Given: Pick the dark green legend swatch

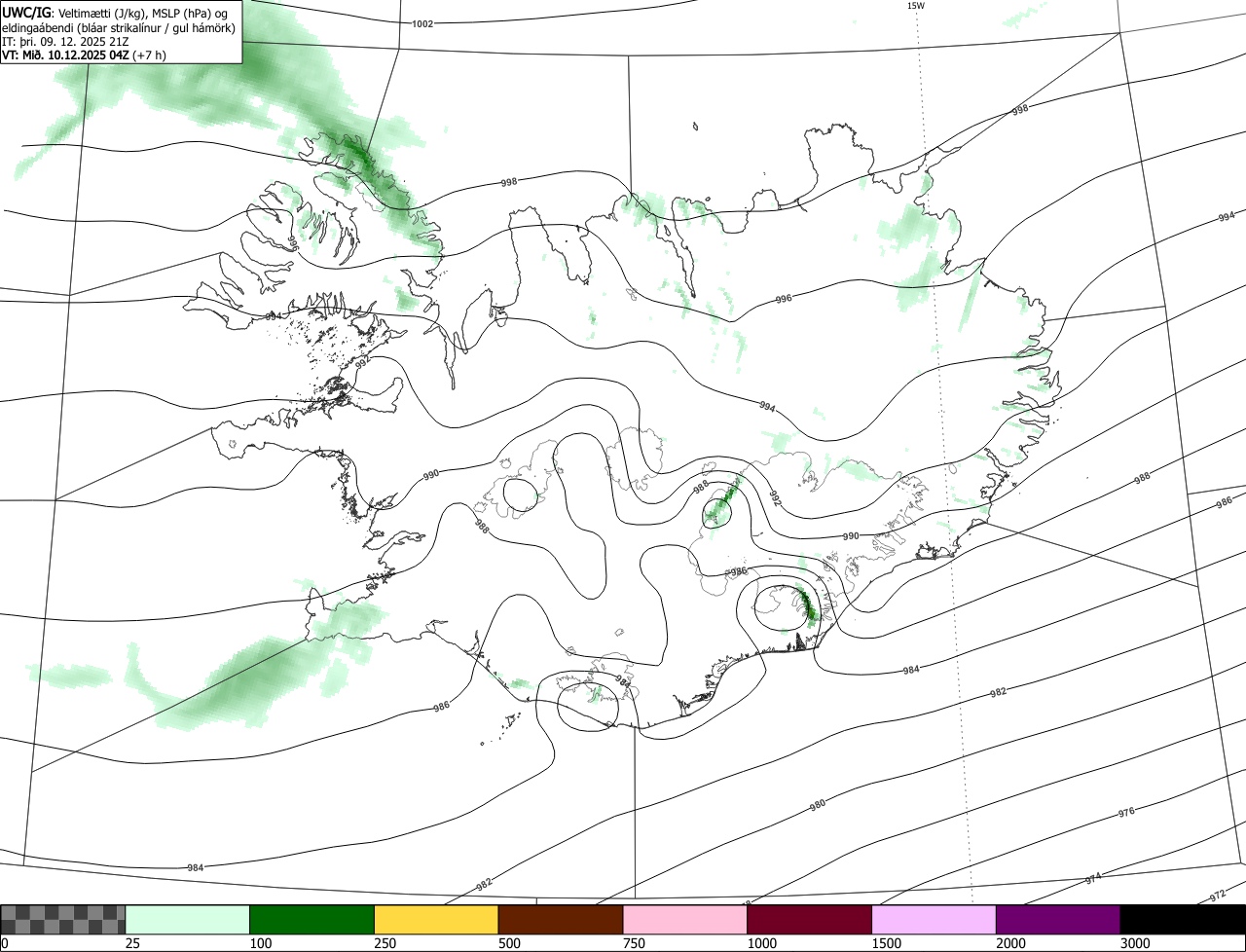Looking at the screenshot, I should (x=312, y=920).
